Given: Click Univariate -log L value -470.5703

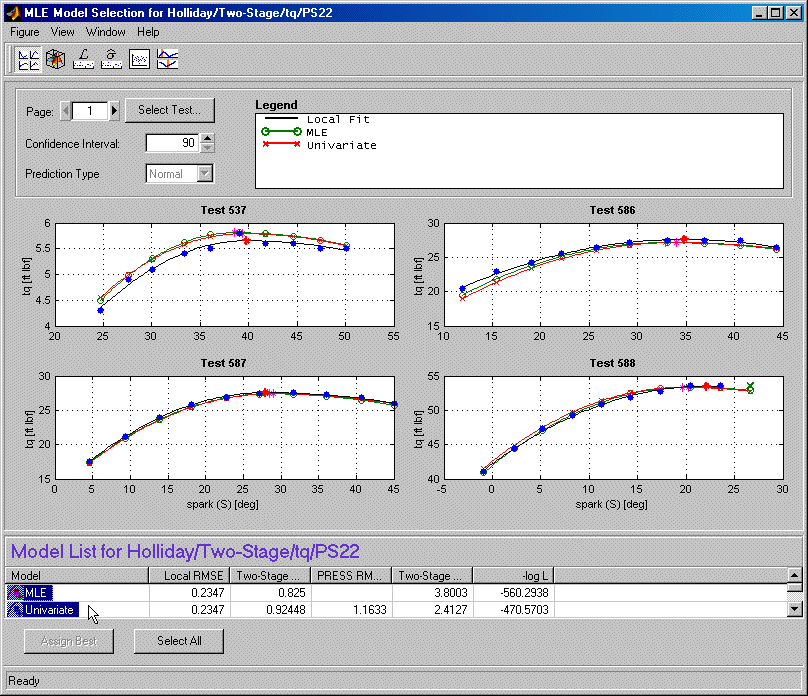Looking at the screenshot, I should pyautogui.click(x=525, y=610).
